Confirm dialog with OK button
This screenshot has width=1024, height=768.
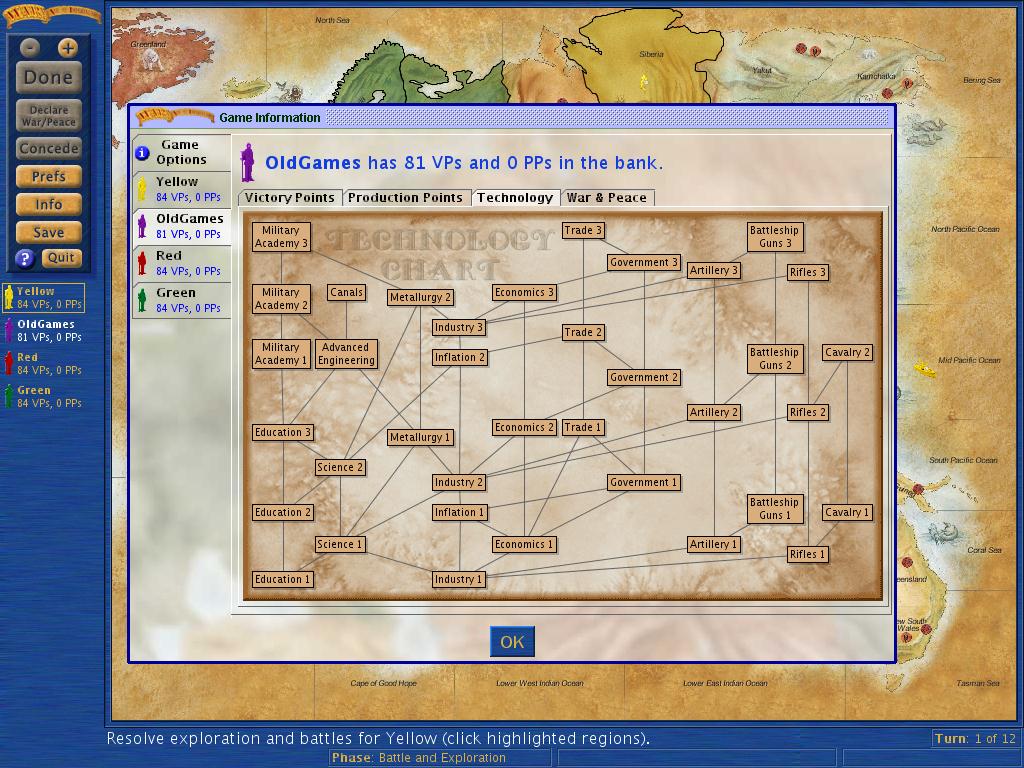pos(512,642)
